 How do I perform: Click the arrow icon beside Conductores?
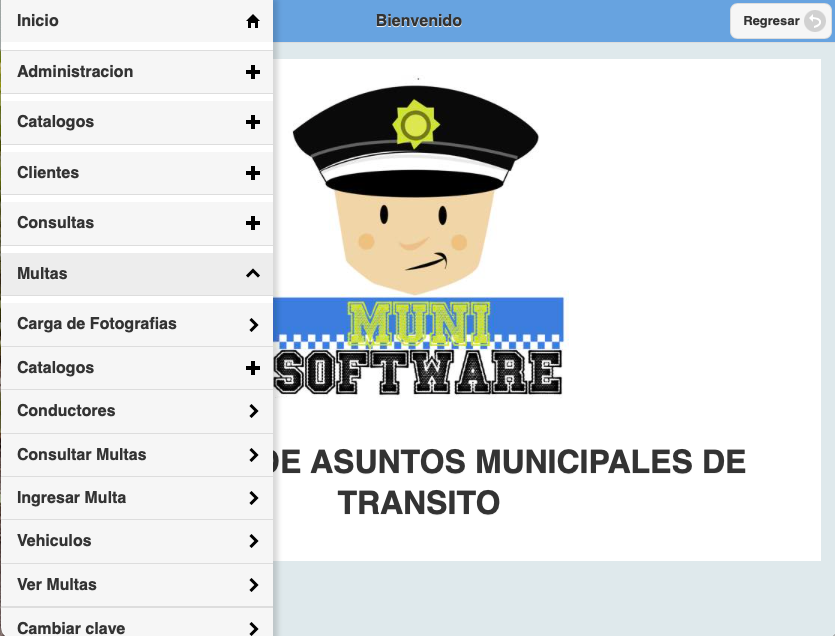click(253, 411)
